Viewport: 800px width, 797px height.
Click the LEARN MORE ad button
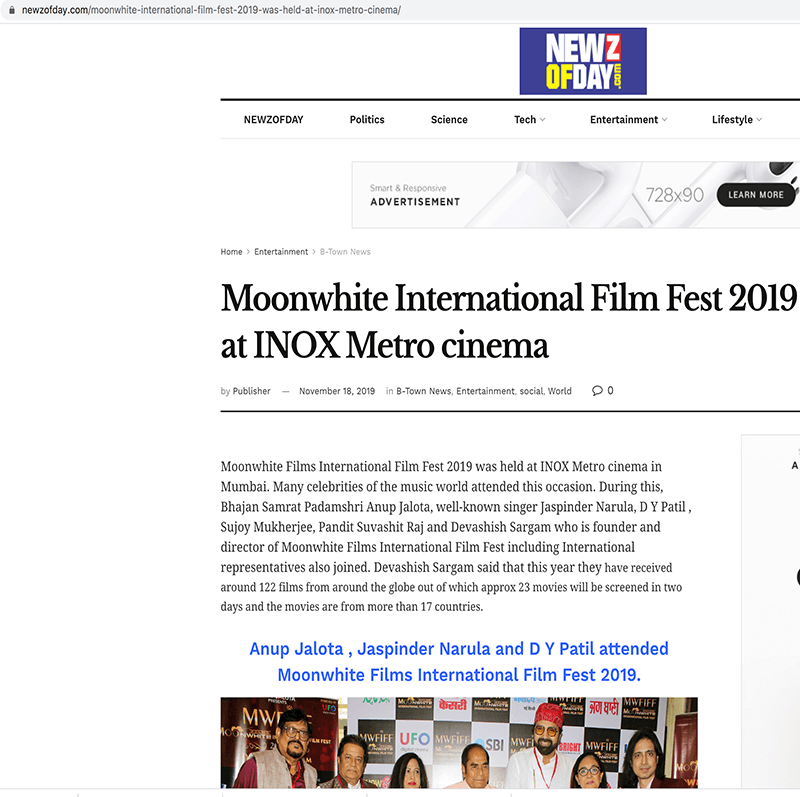pos(756,195)
